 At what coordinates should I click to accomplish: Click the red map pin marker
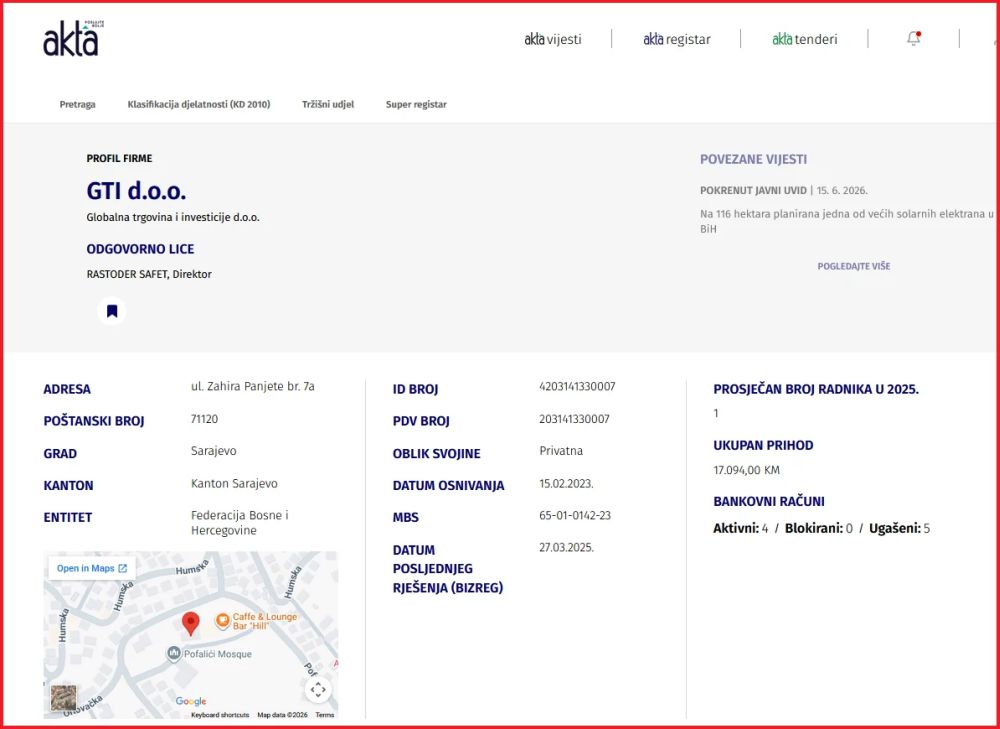coord(190,623)
